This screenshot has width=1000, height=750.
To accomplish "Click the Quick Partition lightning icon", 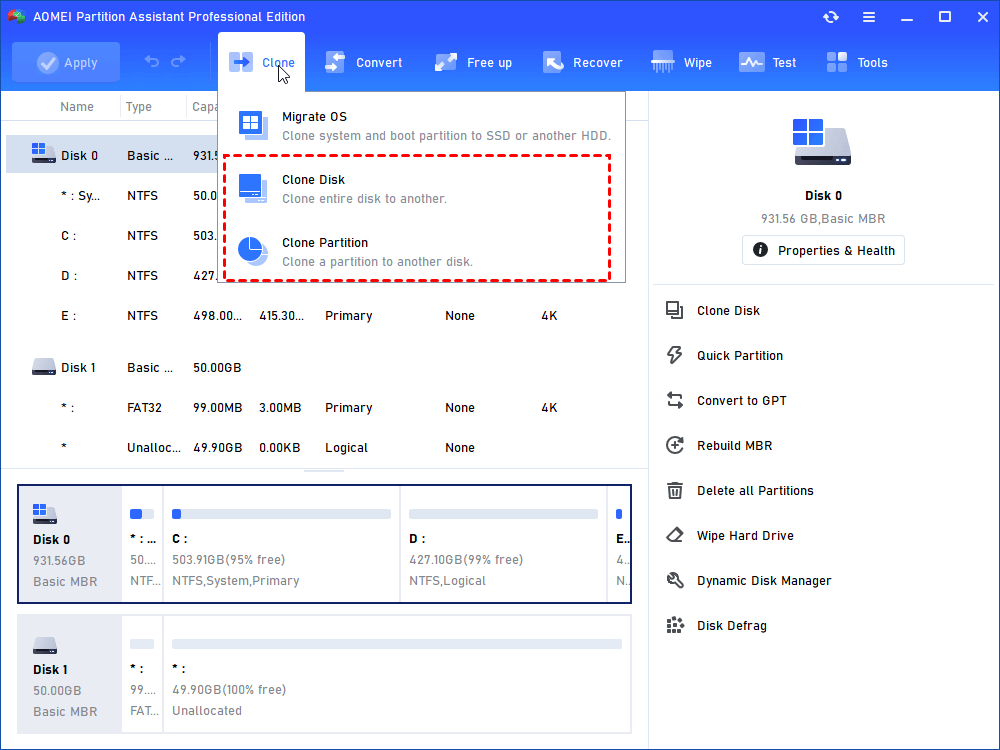I will tap(675, 355).
